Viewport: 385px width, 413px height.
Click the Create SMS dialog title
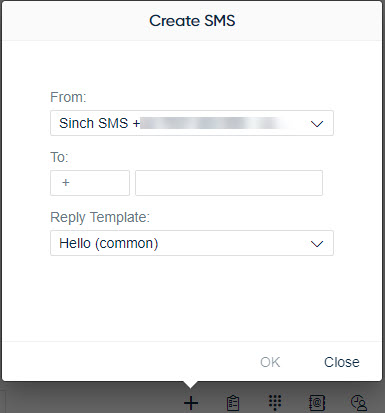click(x=192, y=21)
